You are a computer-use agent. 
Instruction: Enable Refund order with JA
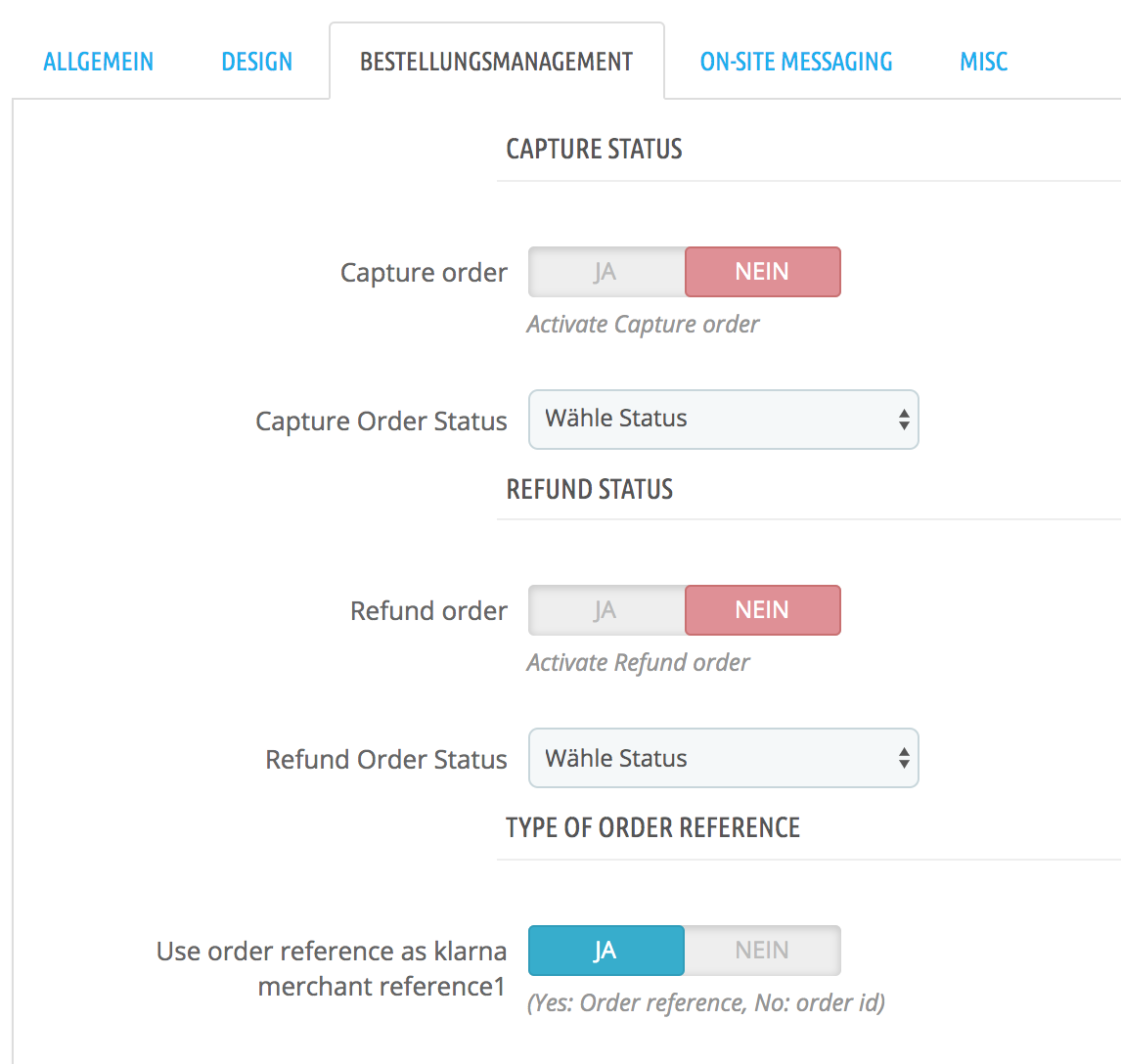(x=605, y=610)
